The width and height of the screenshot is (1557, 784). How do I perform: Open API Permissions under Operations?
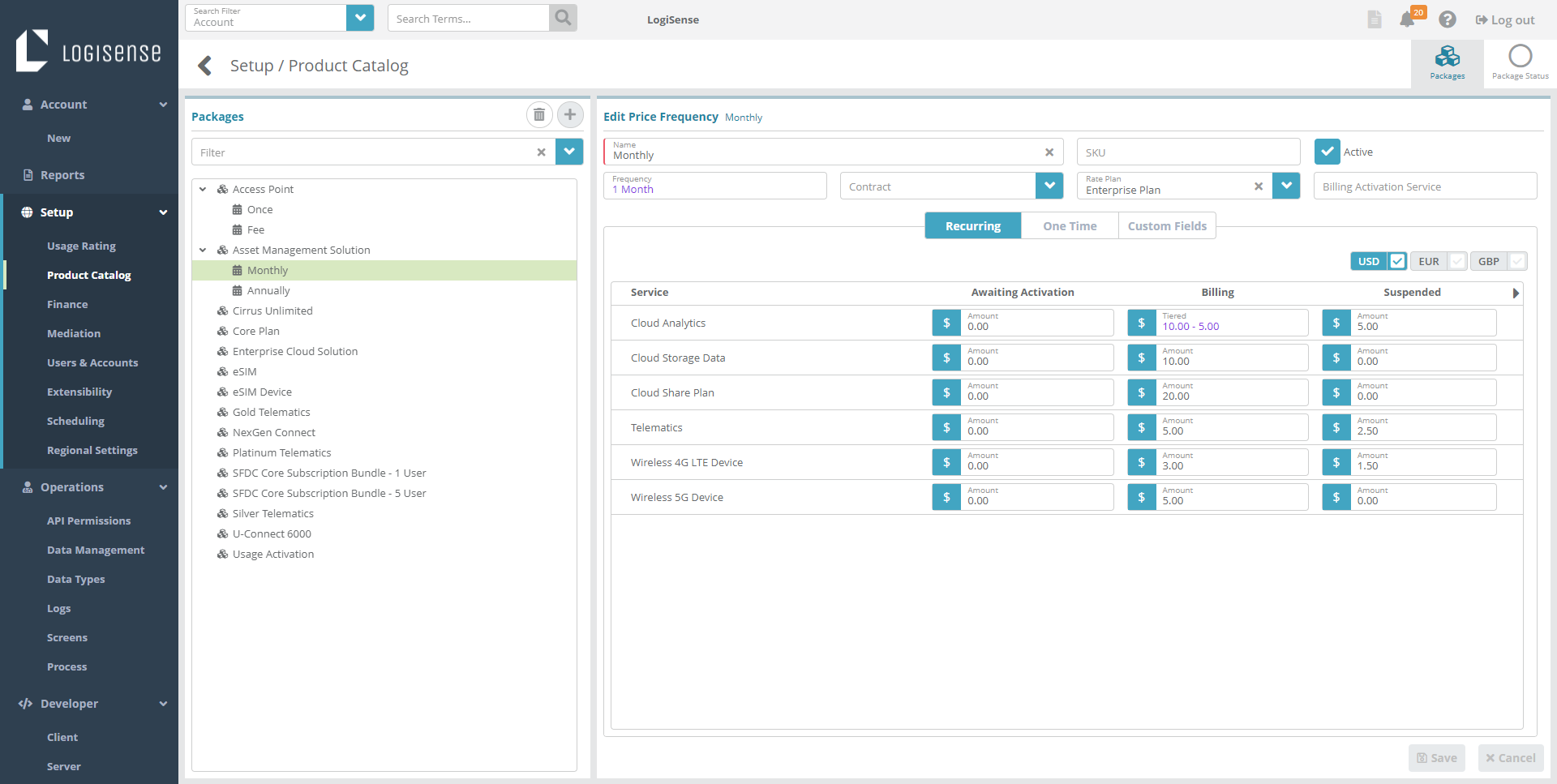pos(88,521)
